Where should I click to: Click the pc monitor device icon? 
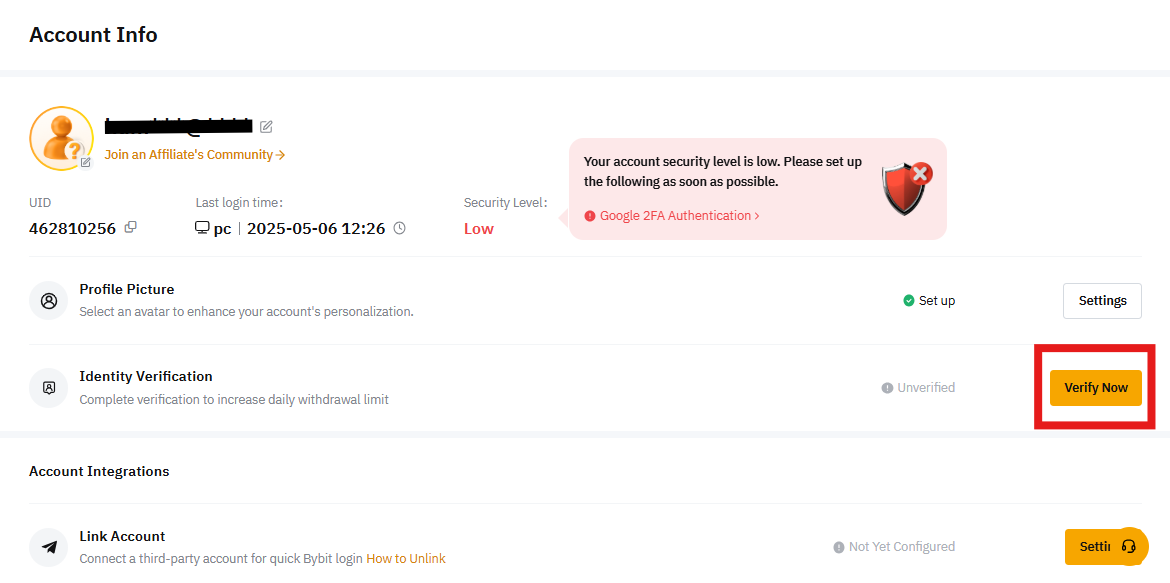[202, 228]
